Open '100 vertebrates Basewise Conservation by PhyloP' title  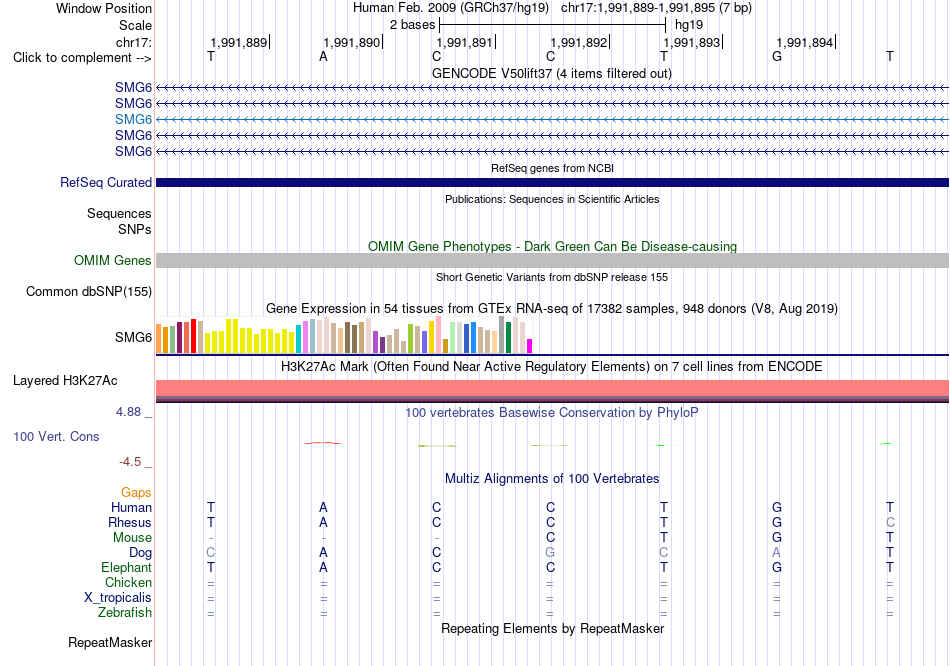[x=552, y=413]
